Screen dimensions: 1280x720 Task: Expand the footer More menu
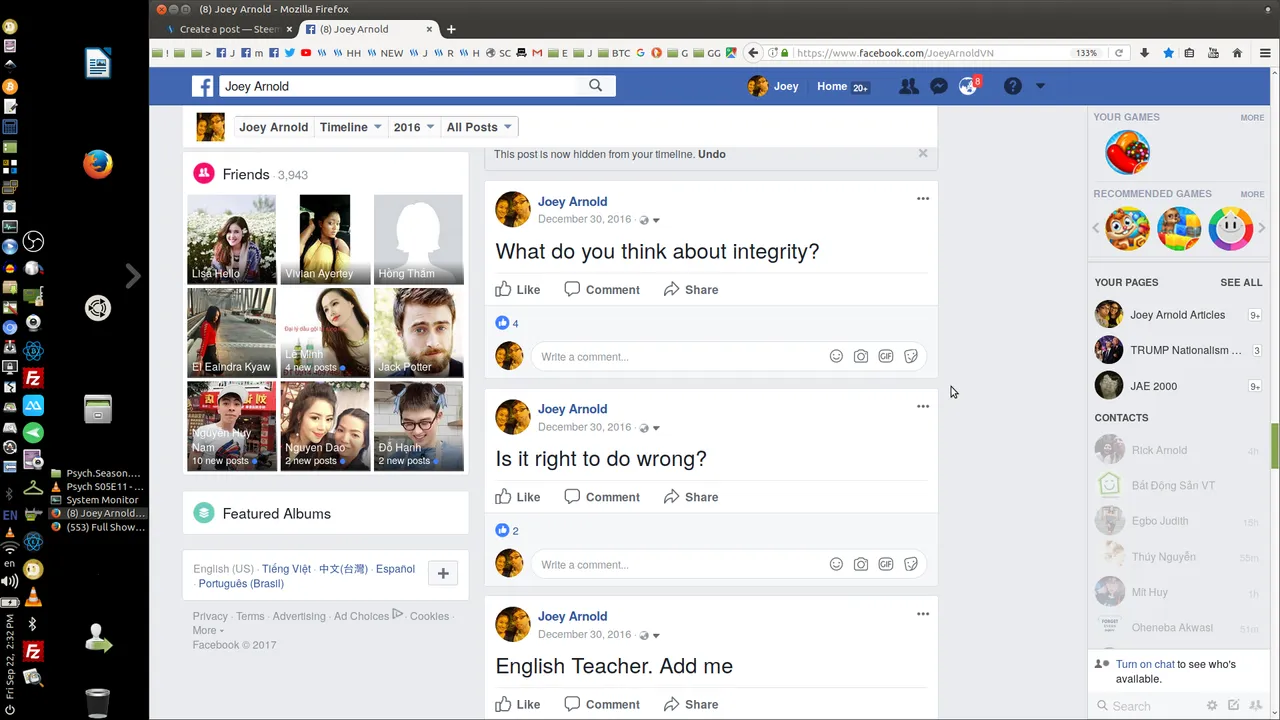[x=208, y=630]
